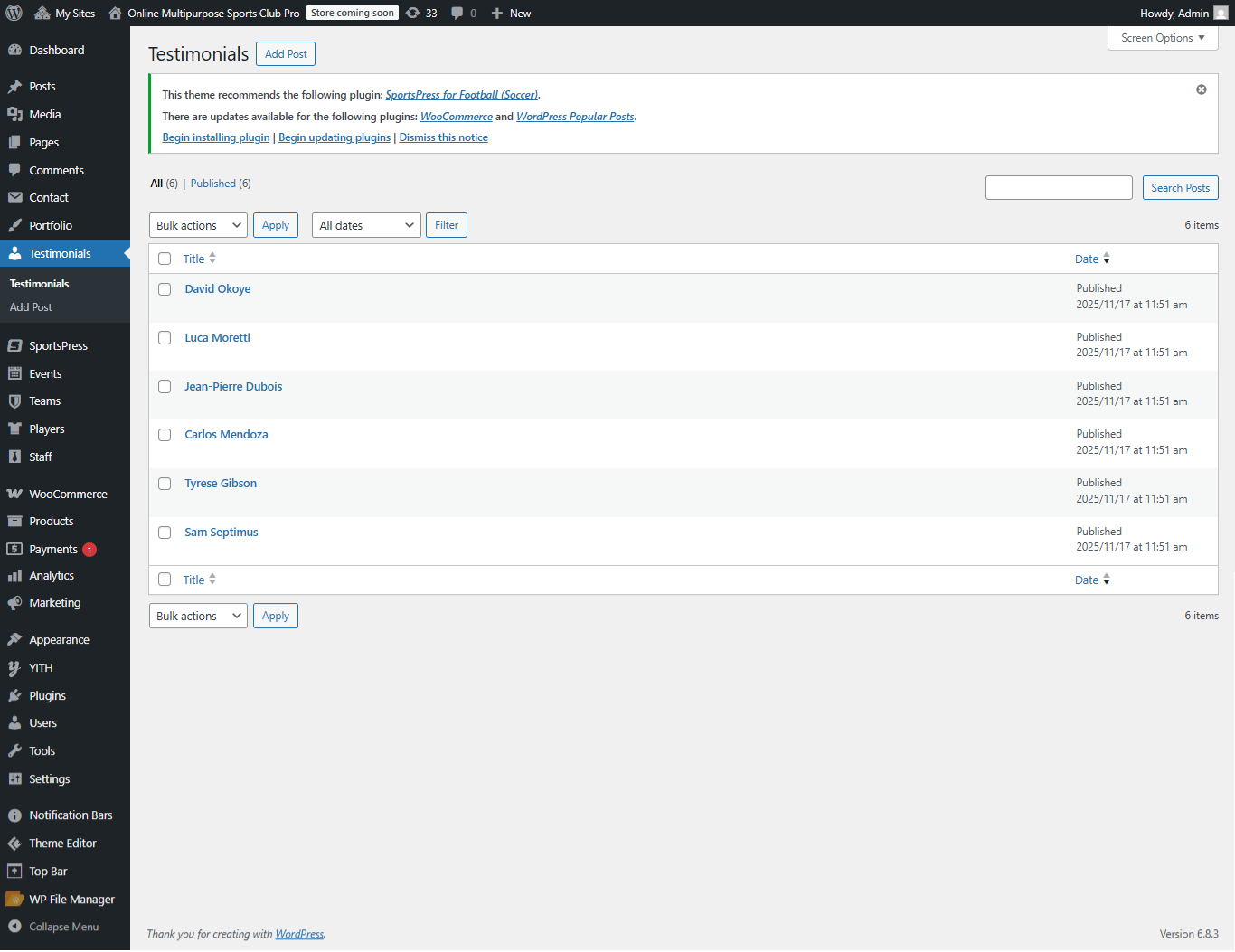
Task: Expand the All dates filter dropdown
Action: 366,225
